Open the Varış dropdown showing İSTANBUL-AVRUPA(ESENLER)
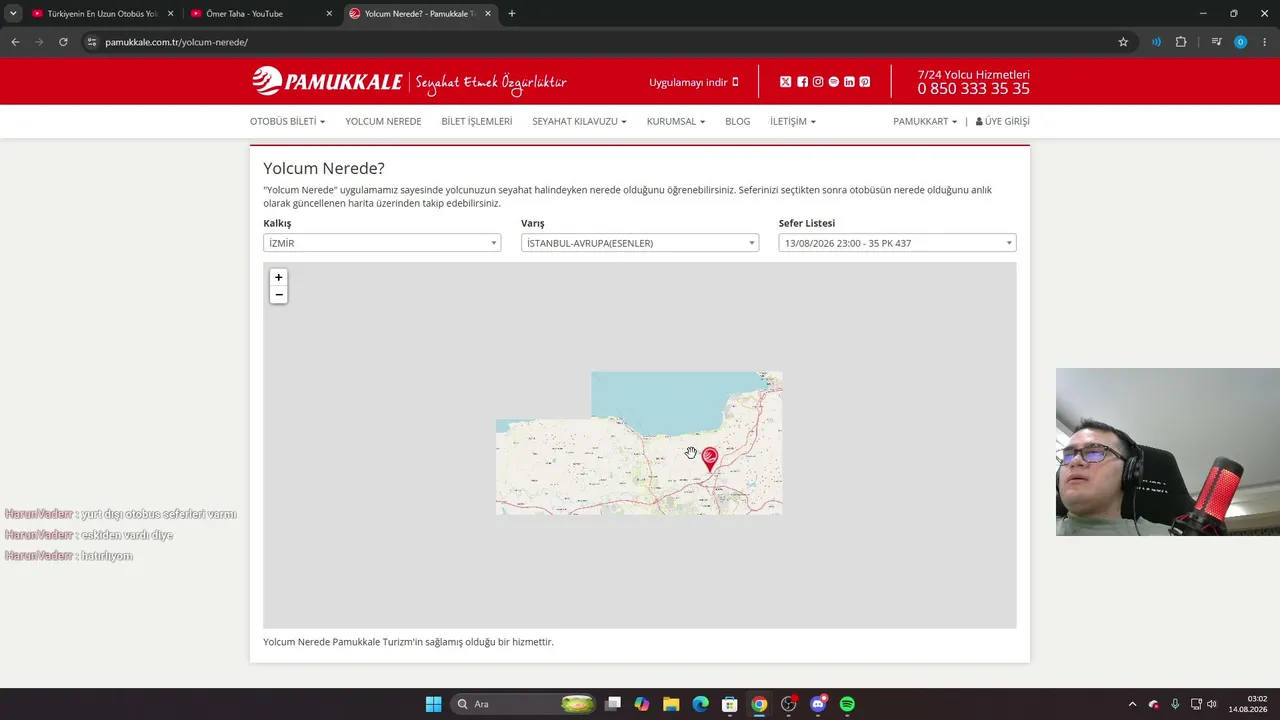 [640, 243]
